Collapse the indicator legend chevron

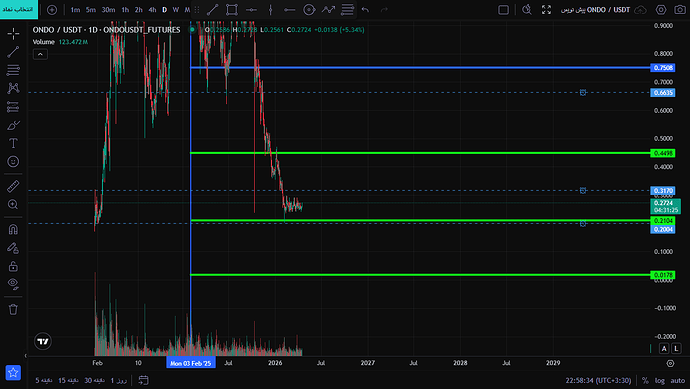pos(40,54)
